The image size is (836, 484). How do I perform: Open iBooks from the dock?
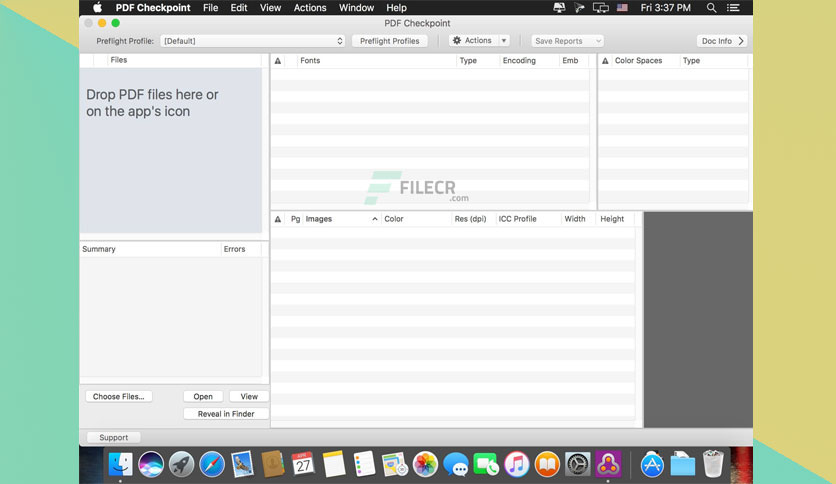(x=547, y=464)
